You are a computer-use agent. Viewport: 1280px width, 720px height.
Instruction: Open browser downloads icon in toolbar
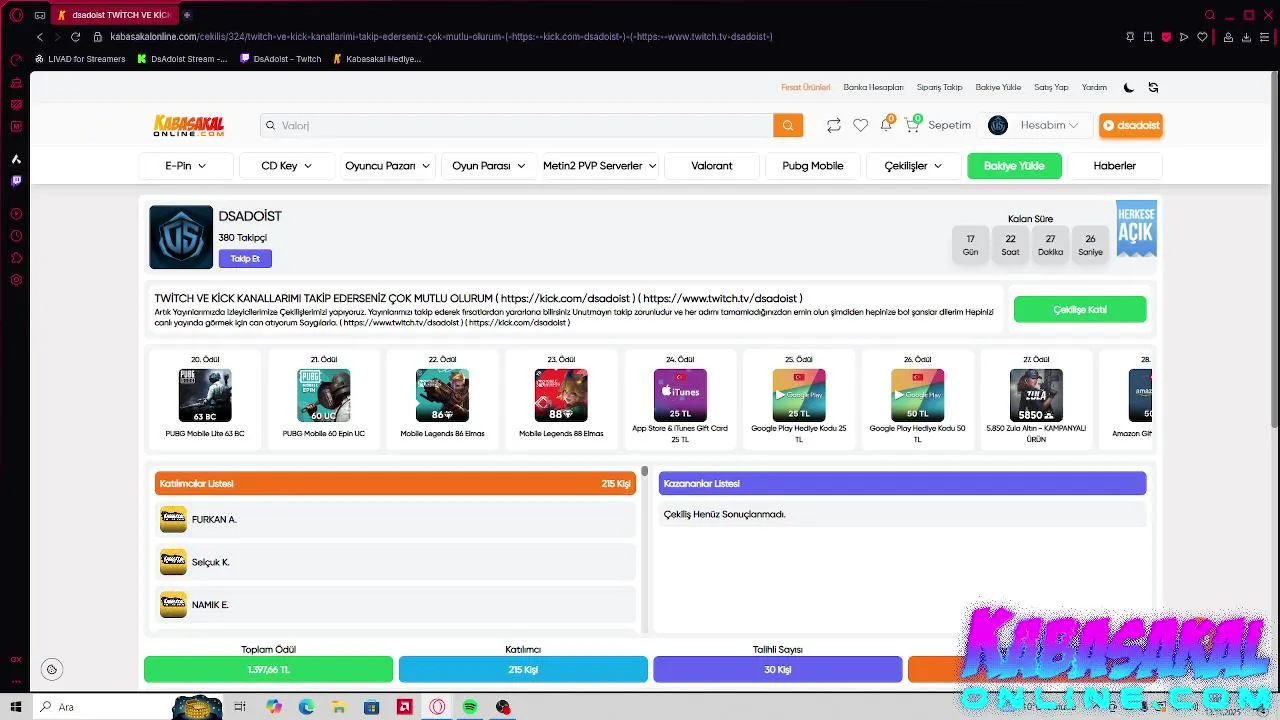coord(1246,37)
